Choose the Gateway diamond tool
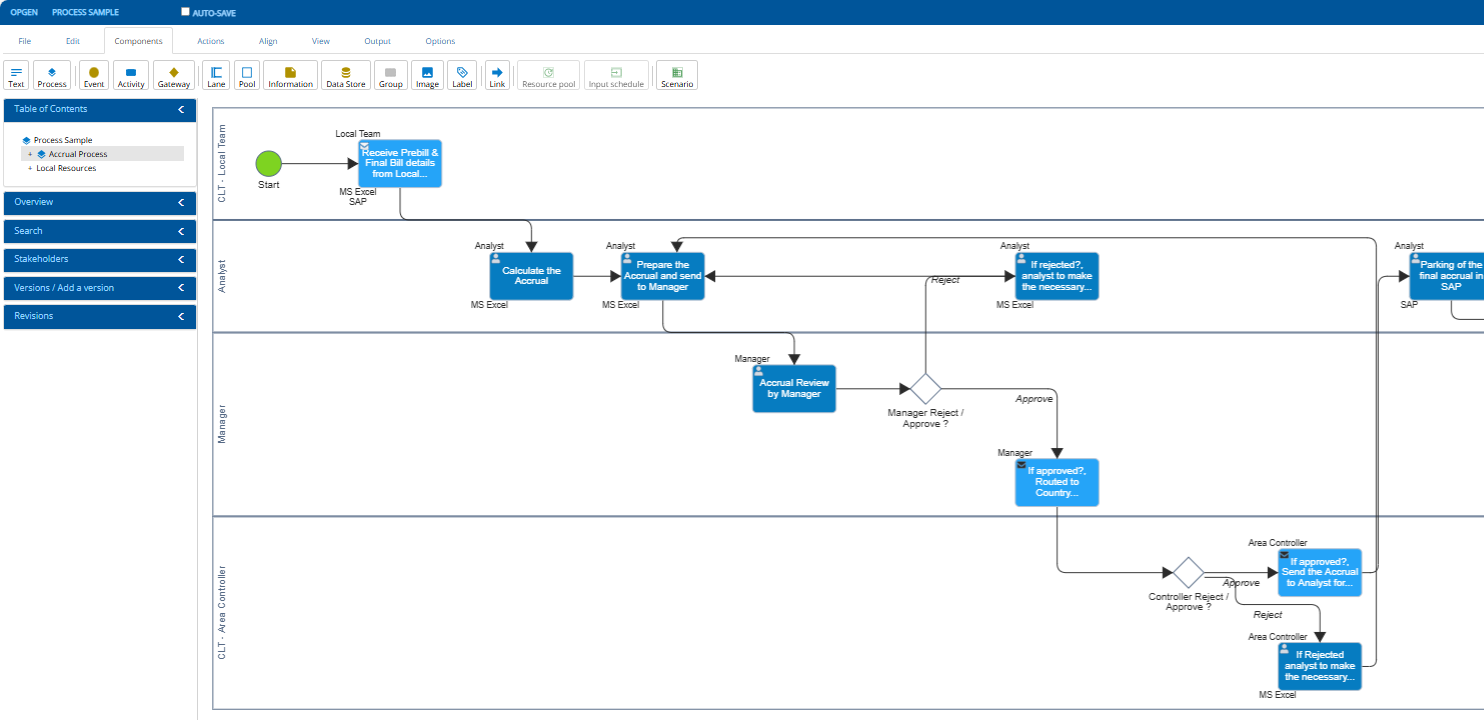This screenshot has height=720, width=1484. (x=174, y=76)
